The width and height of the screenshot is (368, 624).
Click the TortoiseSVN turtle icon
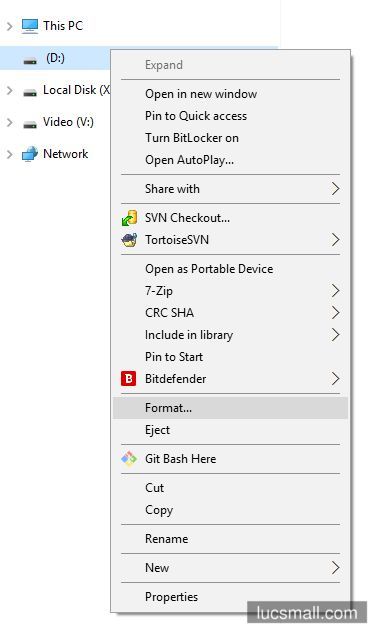point(129,240)
